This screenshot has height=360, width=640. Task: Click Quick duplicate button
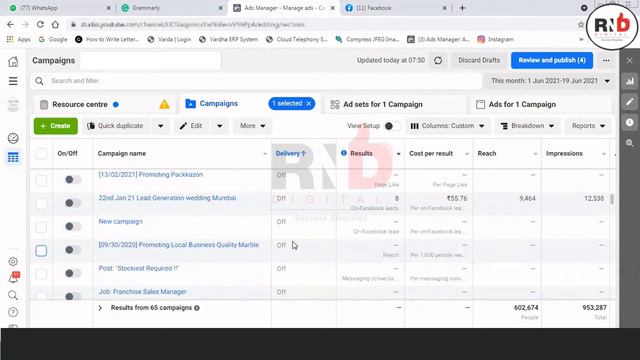(x=118, y=126)
